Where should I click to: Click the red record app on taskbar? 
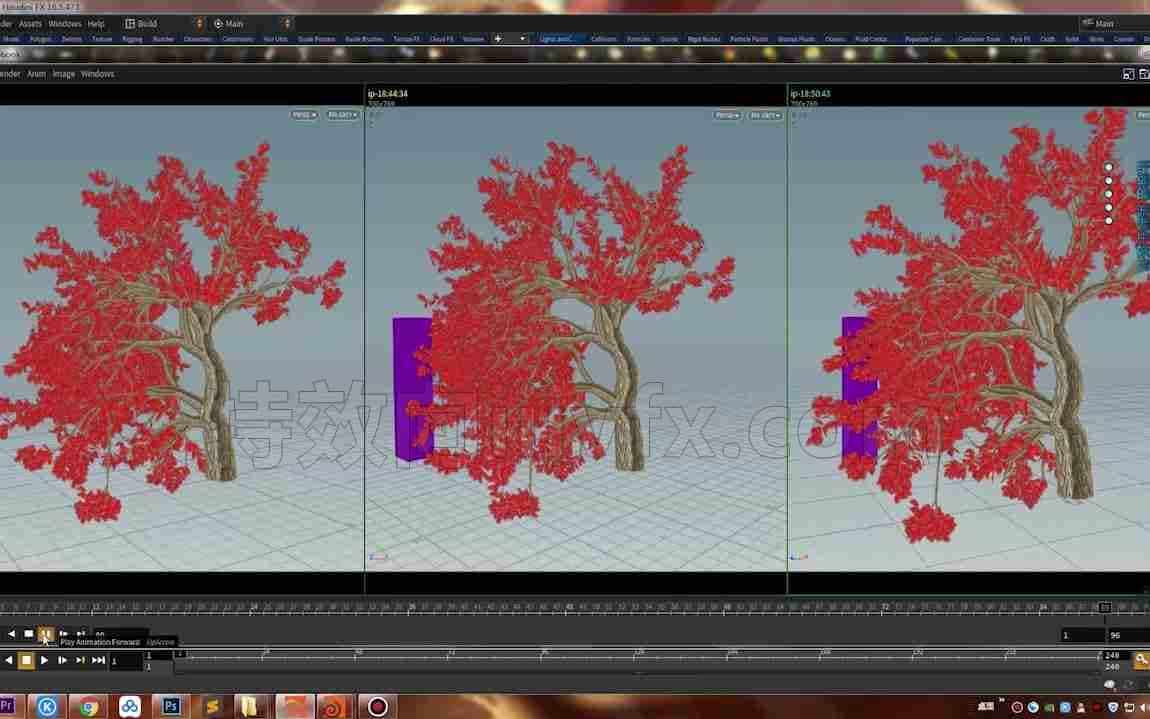point(377,707)
